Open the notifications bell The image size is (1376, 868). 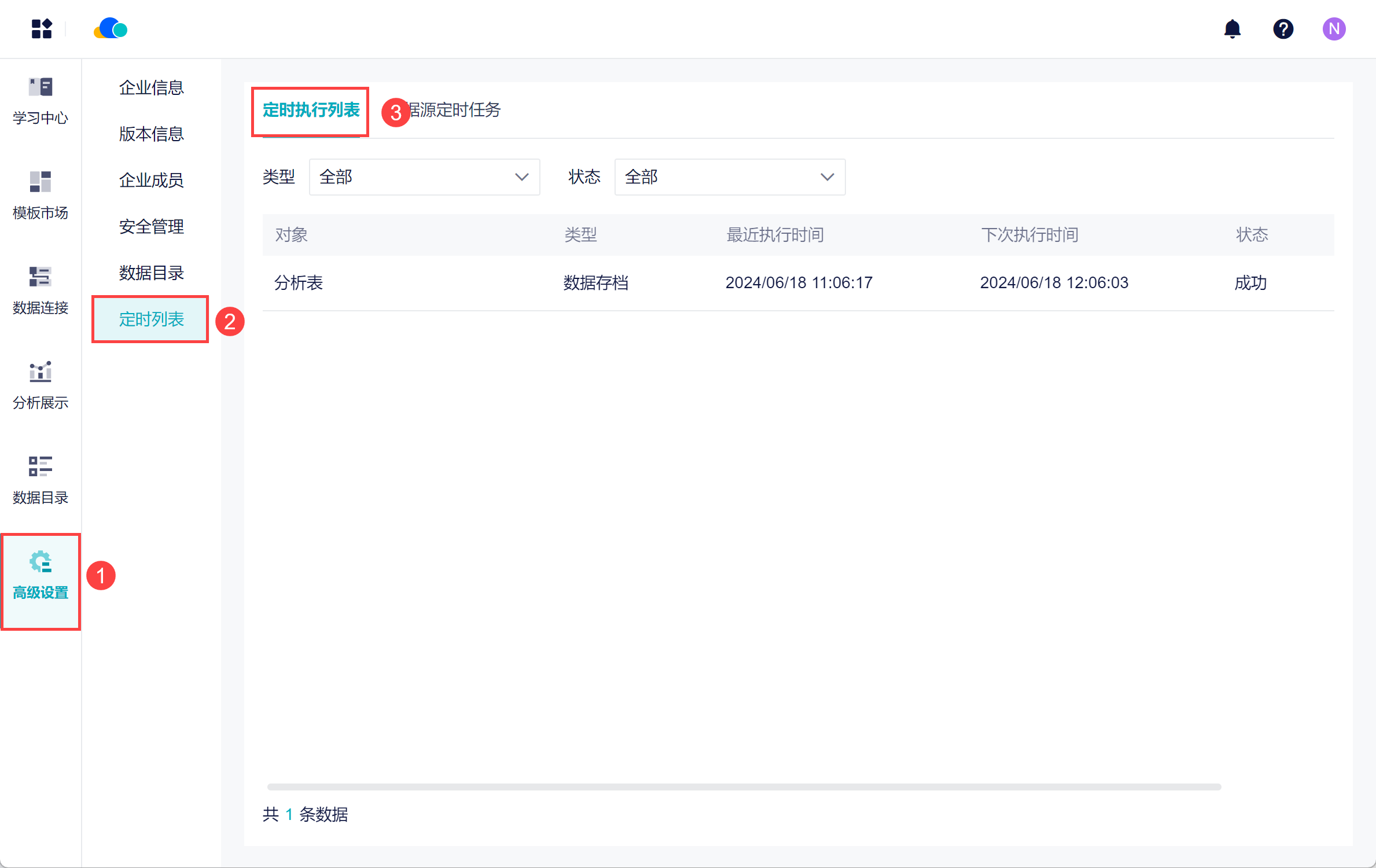1232,29
